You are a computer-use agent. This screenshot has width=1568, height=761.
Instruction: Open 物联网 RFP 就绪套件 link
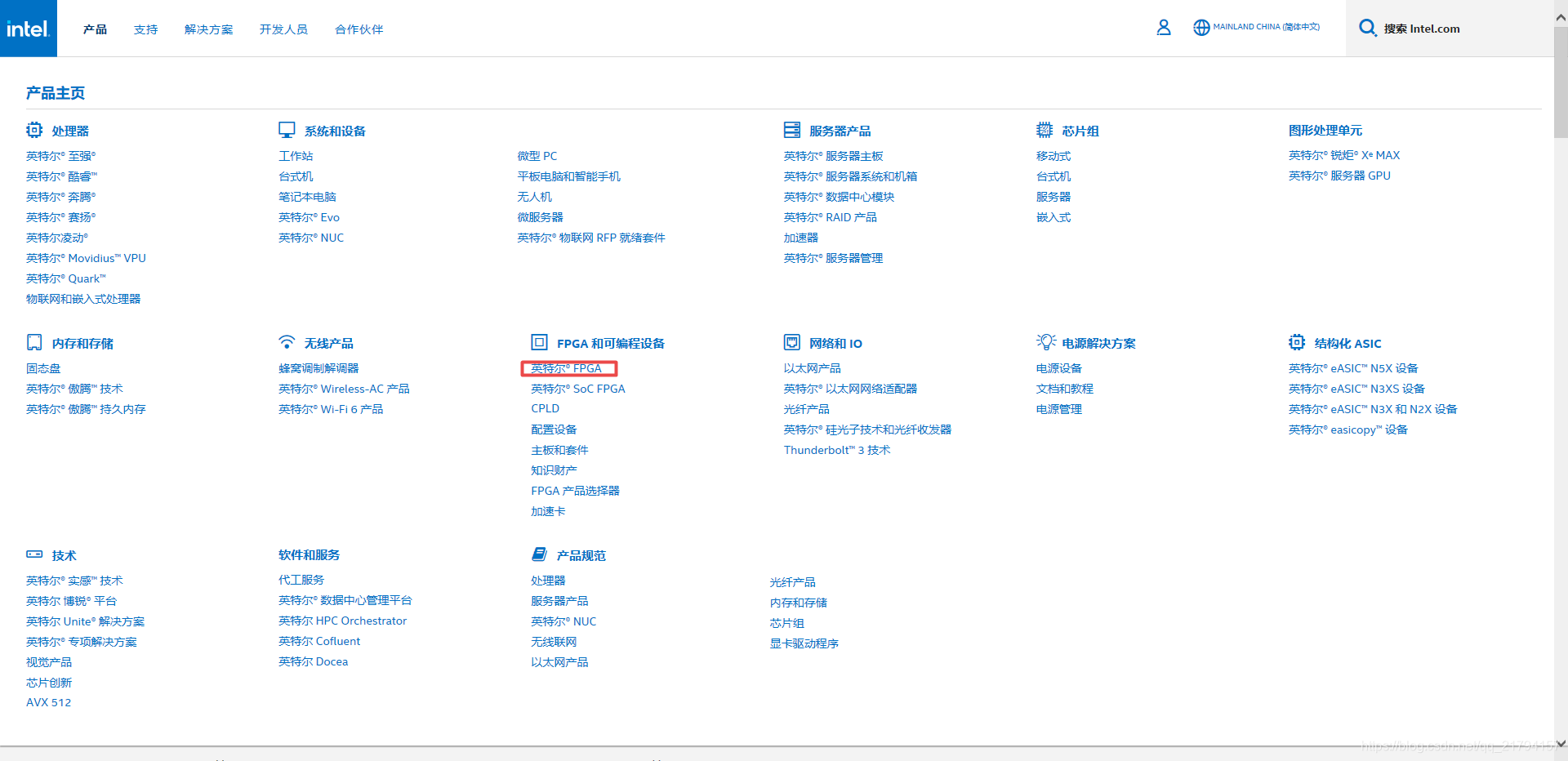tap(591, 238)
